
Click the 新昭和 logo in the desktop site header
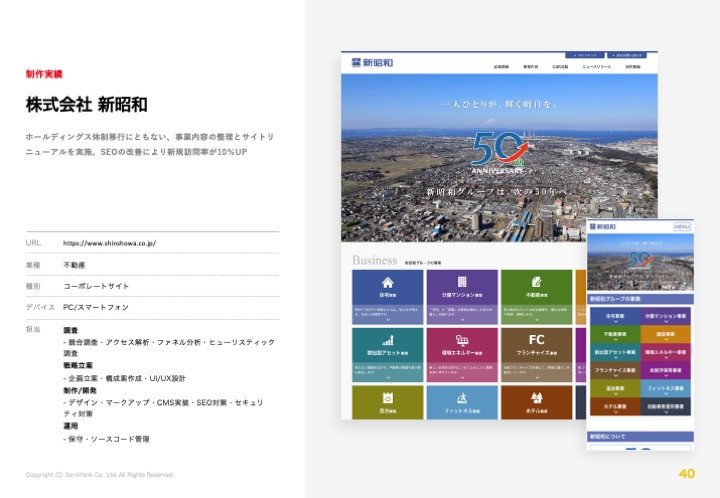coord(372,62)
